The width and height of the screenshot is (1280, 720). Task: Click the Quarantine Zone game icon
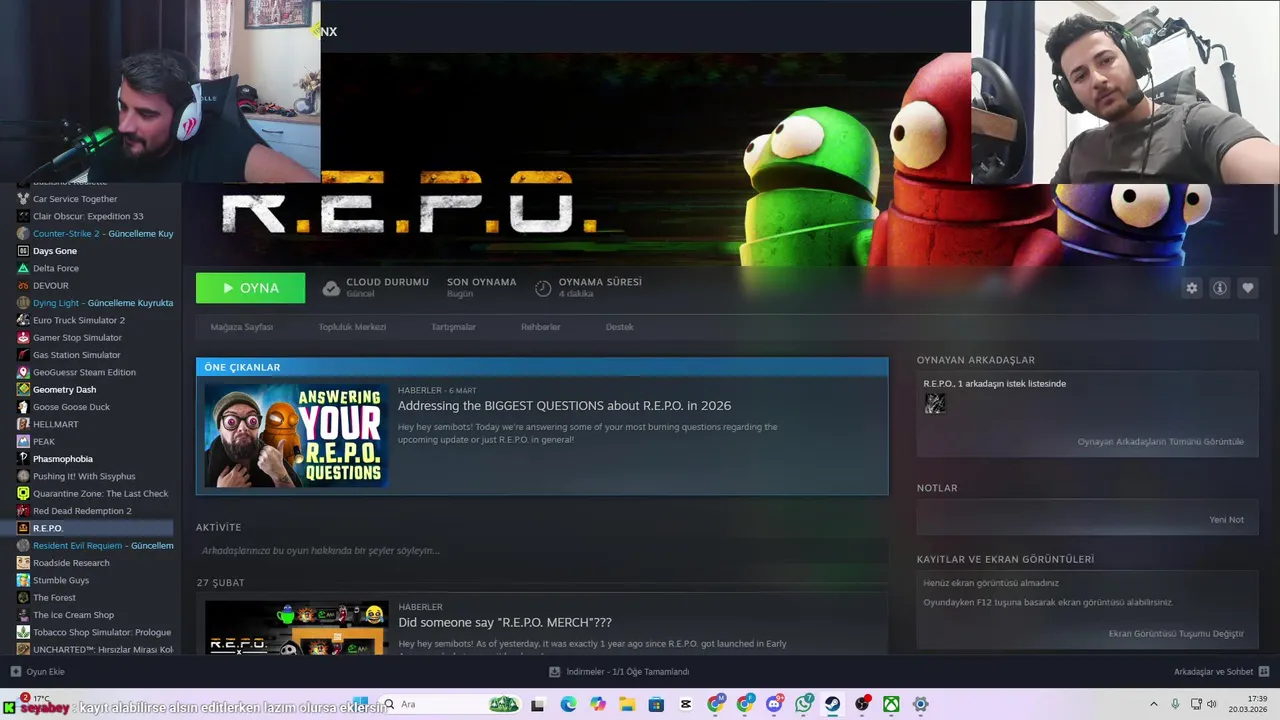pos(23,493)
